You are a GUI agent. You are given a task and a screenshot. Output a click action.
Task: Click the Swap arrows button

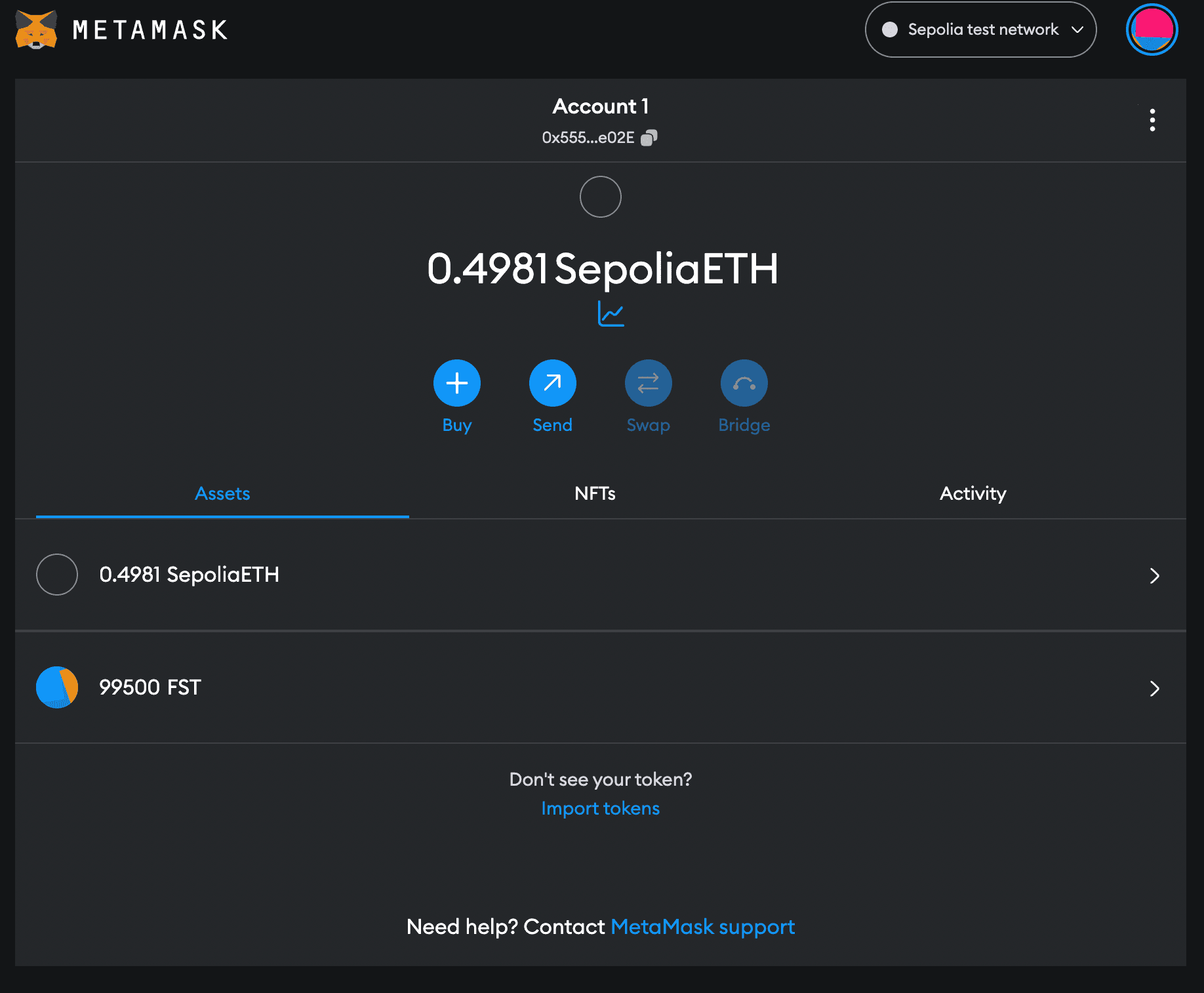(649, 383)
